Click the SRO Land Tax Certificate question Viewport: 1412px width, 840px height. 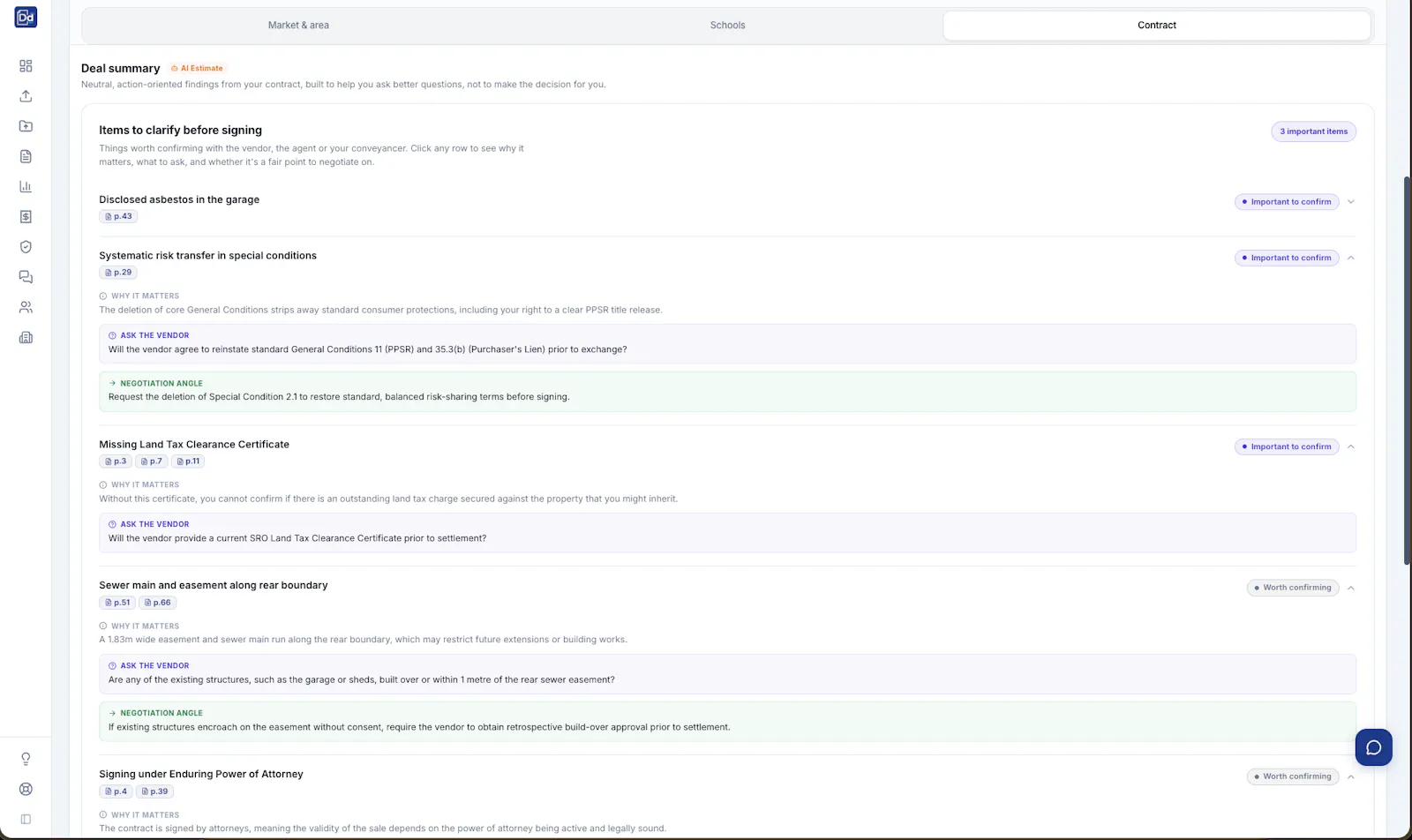coord(297,538)
